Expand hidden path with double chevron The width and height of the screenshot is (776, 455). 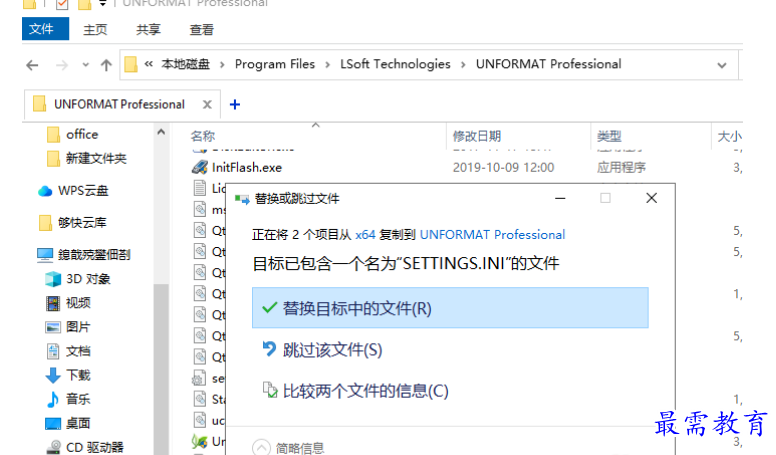(148, 64)
